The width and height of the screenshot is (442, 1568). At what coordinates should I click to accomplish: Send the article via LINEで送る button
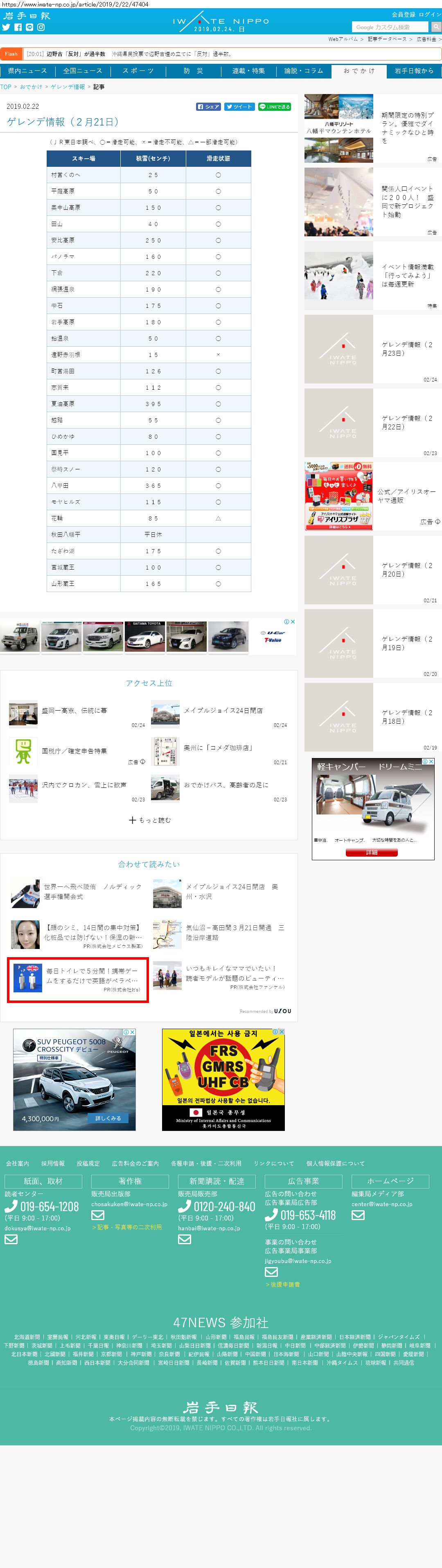(x=274, y=107)
